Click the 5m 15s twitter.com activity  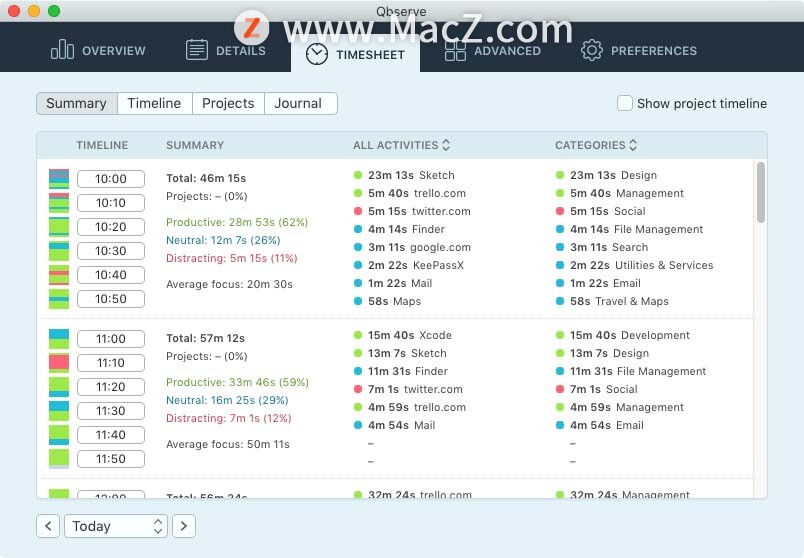pos(412,211)
